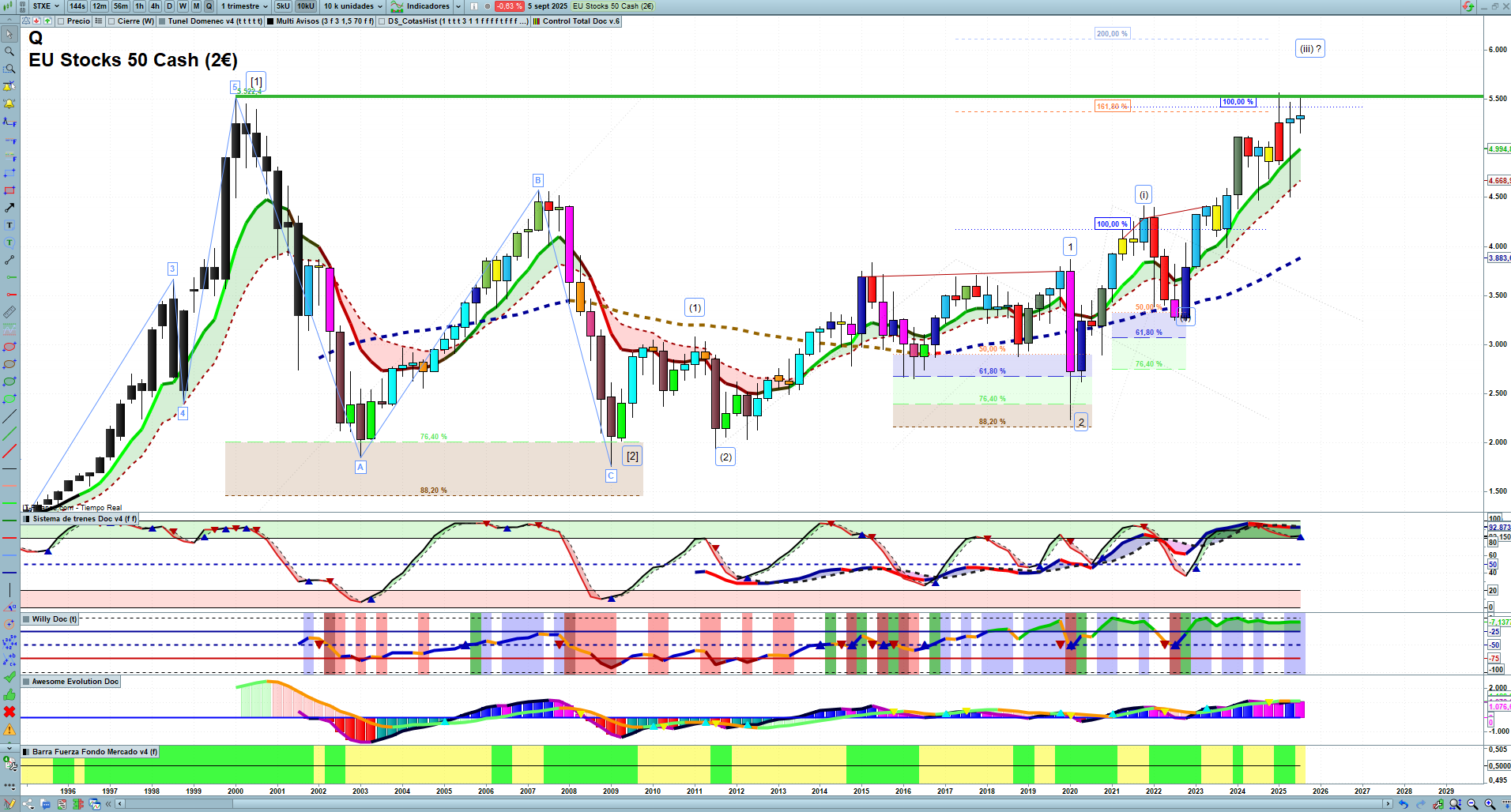Viewport: 1511px width, 812px height.
Task: Open the 1 trimestre timeframe dropdown
Action: click(244, 6)
